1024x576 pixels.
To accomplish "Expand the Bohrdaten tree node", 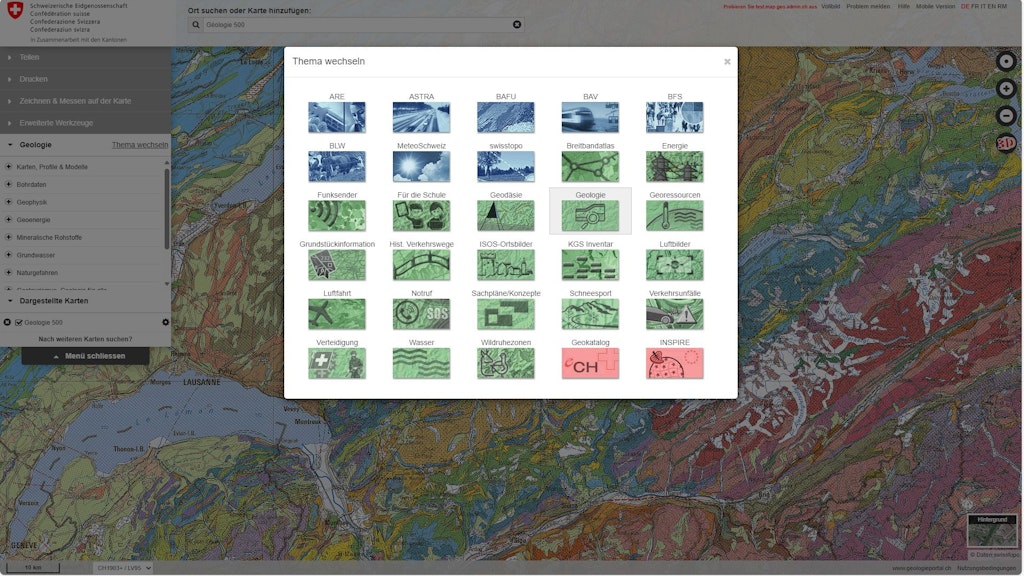I will (x=8, y=184).
